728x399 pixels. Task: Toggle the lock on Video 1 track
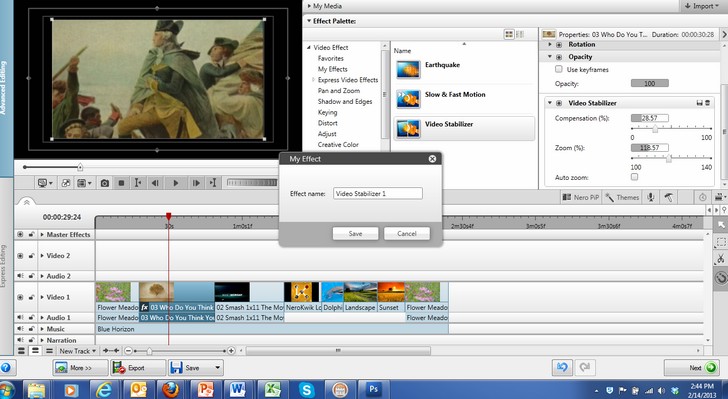pos(31,297)
